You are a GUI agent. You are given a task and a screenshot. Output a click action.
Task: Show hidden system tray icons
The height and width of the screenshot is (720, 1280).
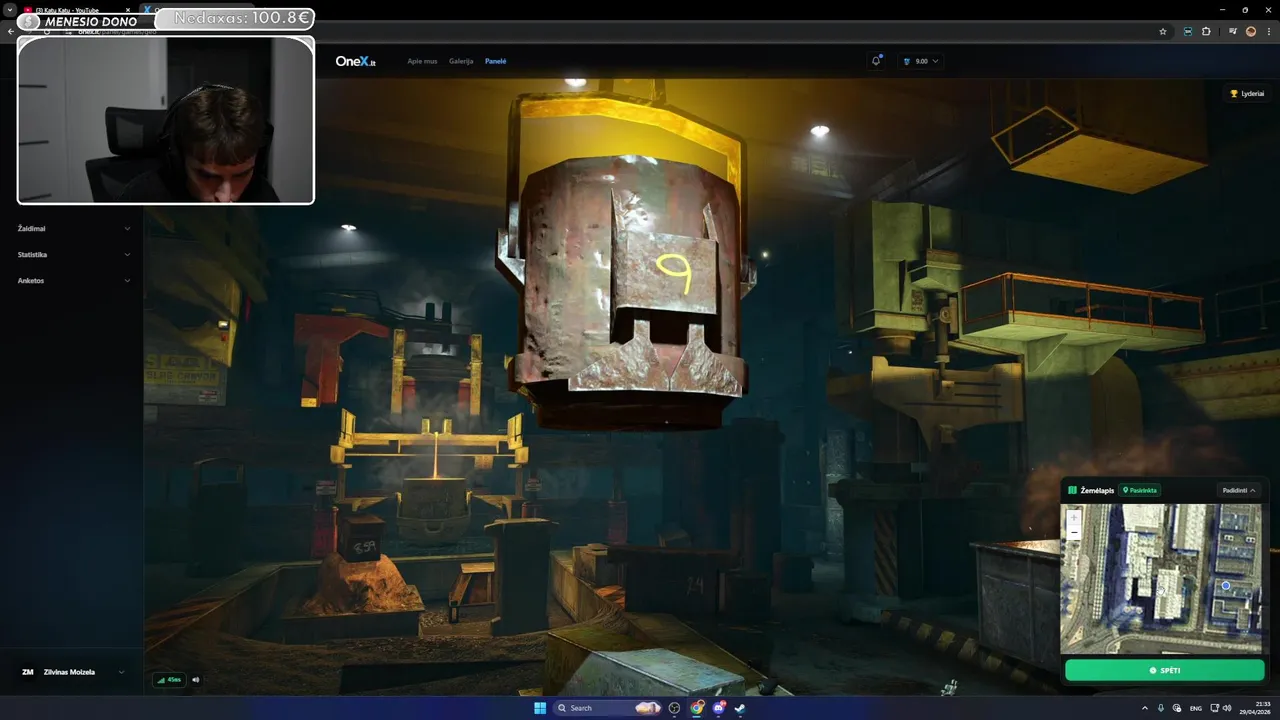[1145, 708]
